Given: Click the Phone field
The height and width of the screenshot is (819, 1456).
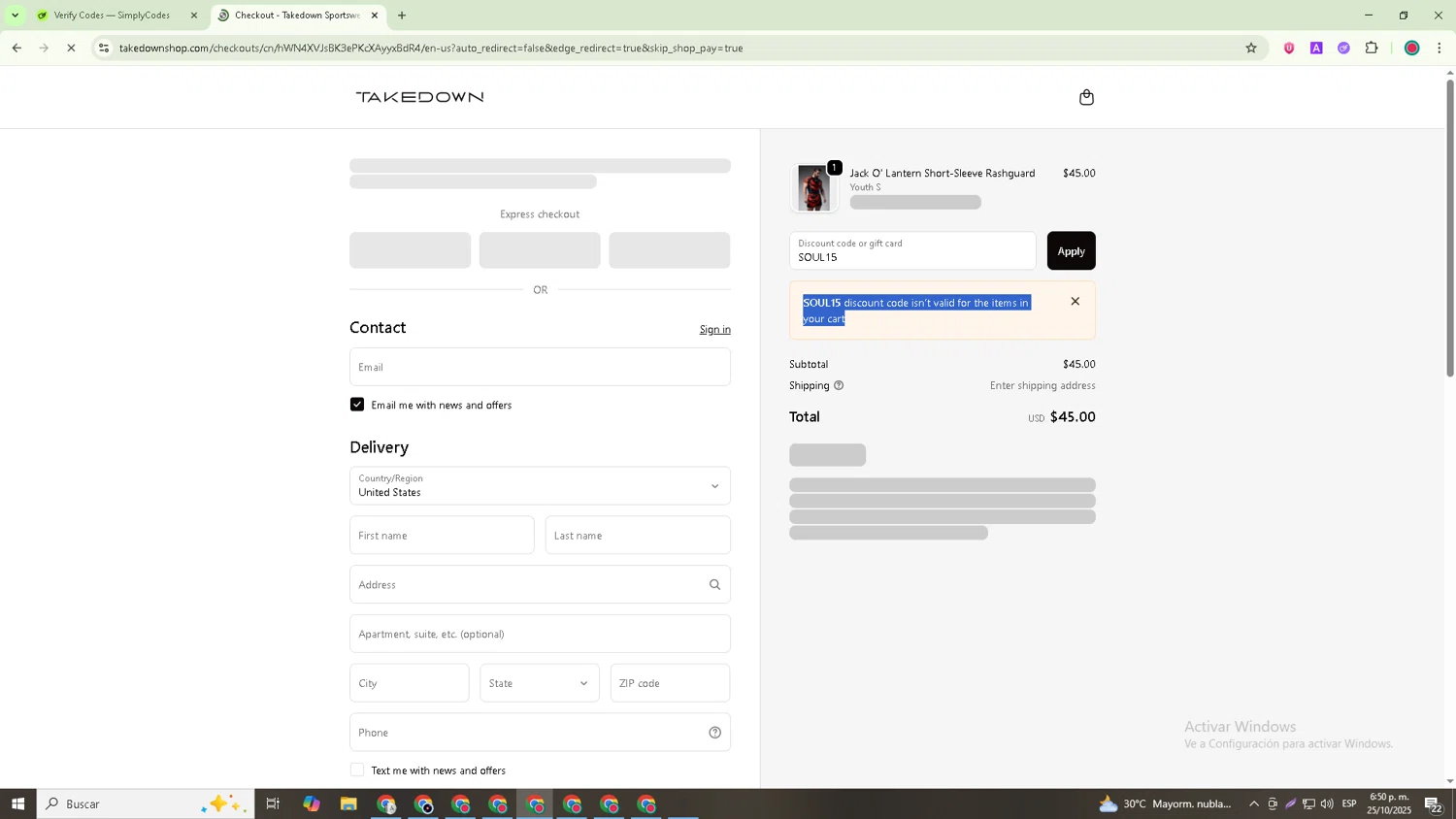Looking at the screenshot, I should tap(540, 733).
